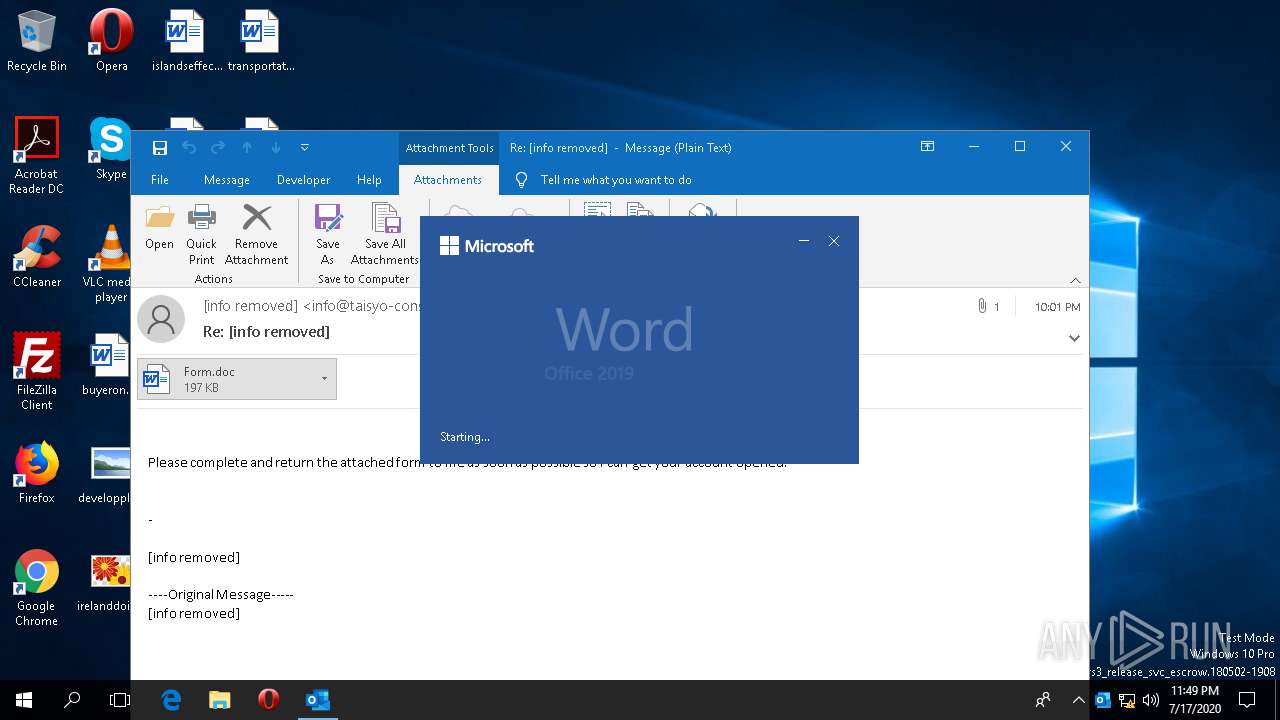1280x720 pixels.
Task: Open the Skype desktop shortcut
Action: (112, 148)
